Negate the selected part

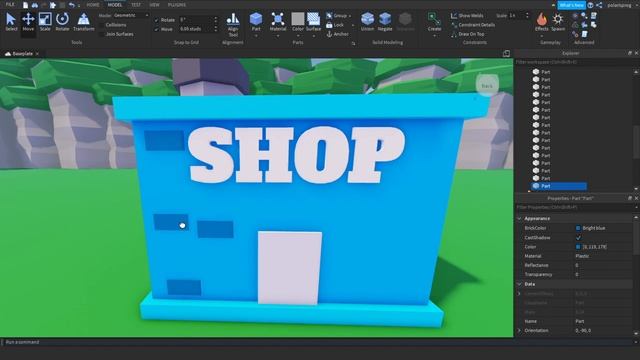[385, 22]
